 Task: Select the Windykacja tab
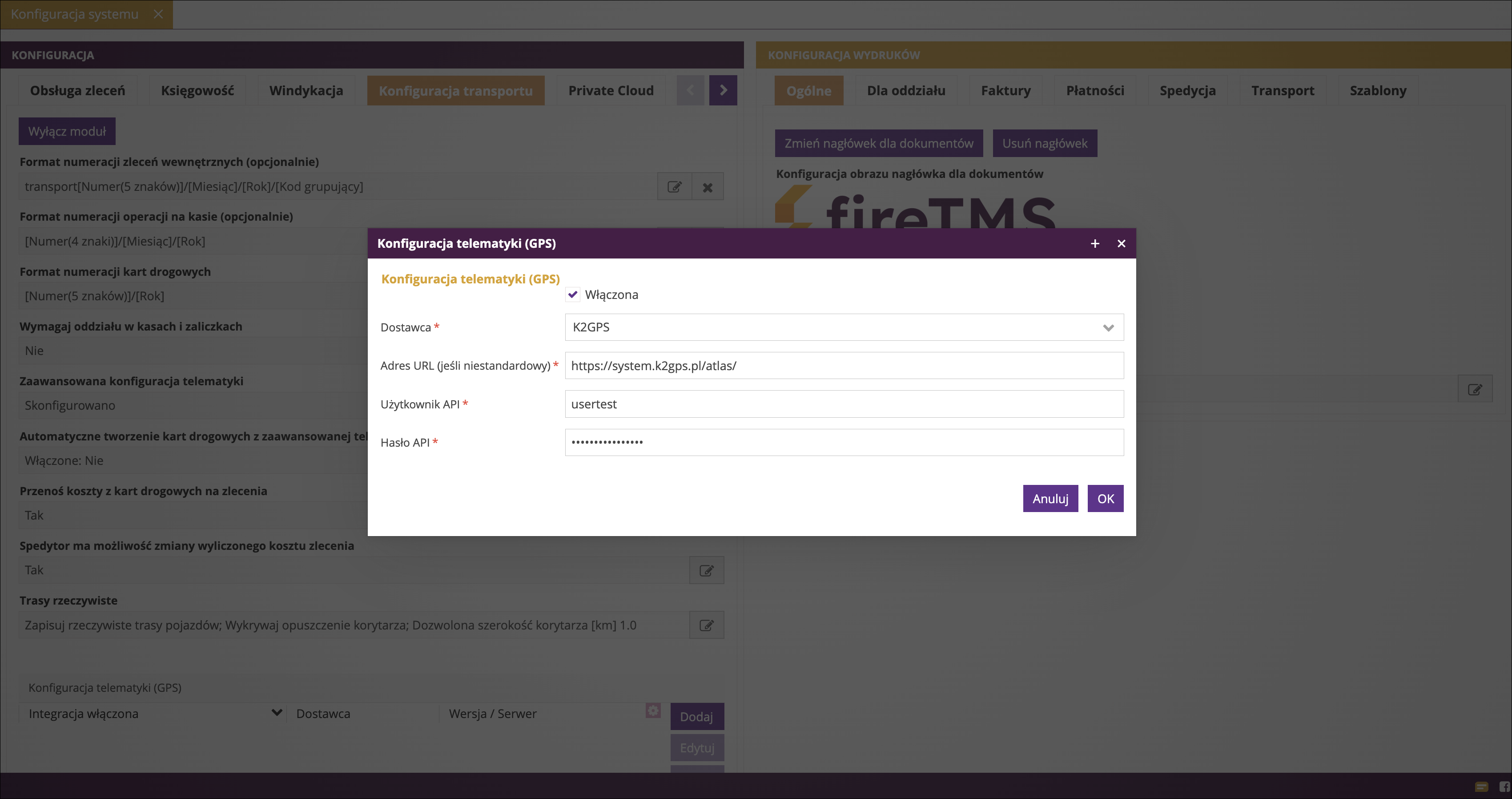(x=306, y=90)
